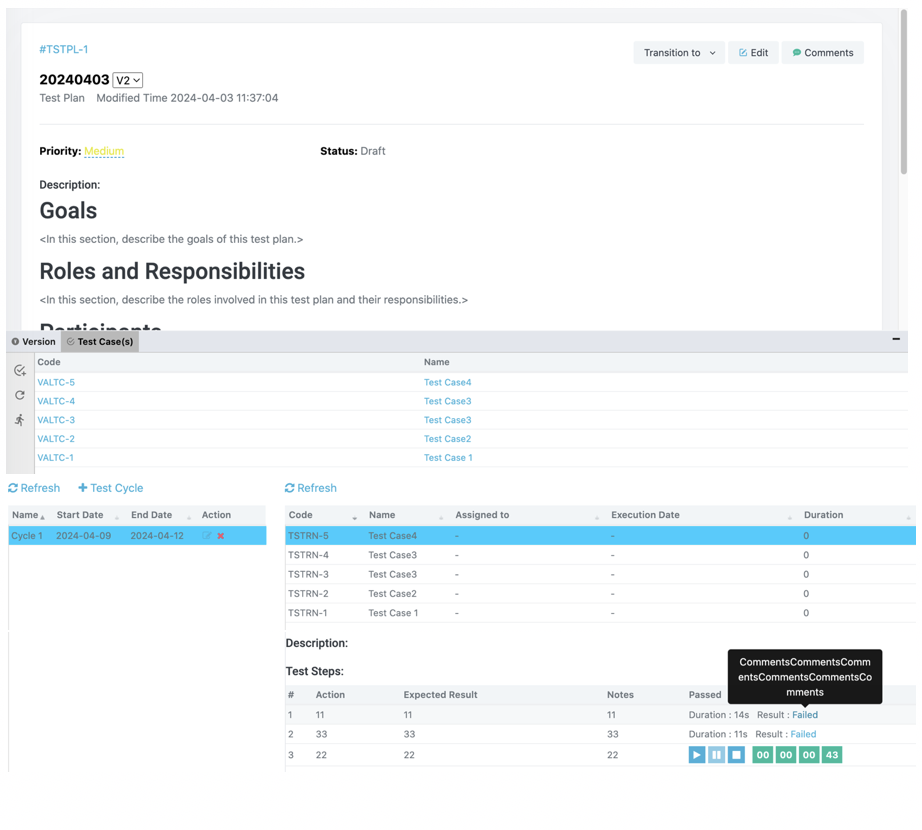Open the V2 version dropdown
The image size is (922, 830).
tap(128, 80)
